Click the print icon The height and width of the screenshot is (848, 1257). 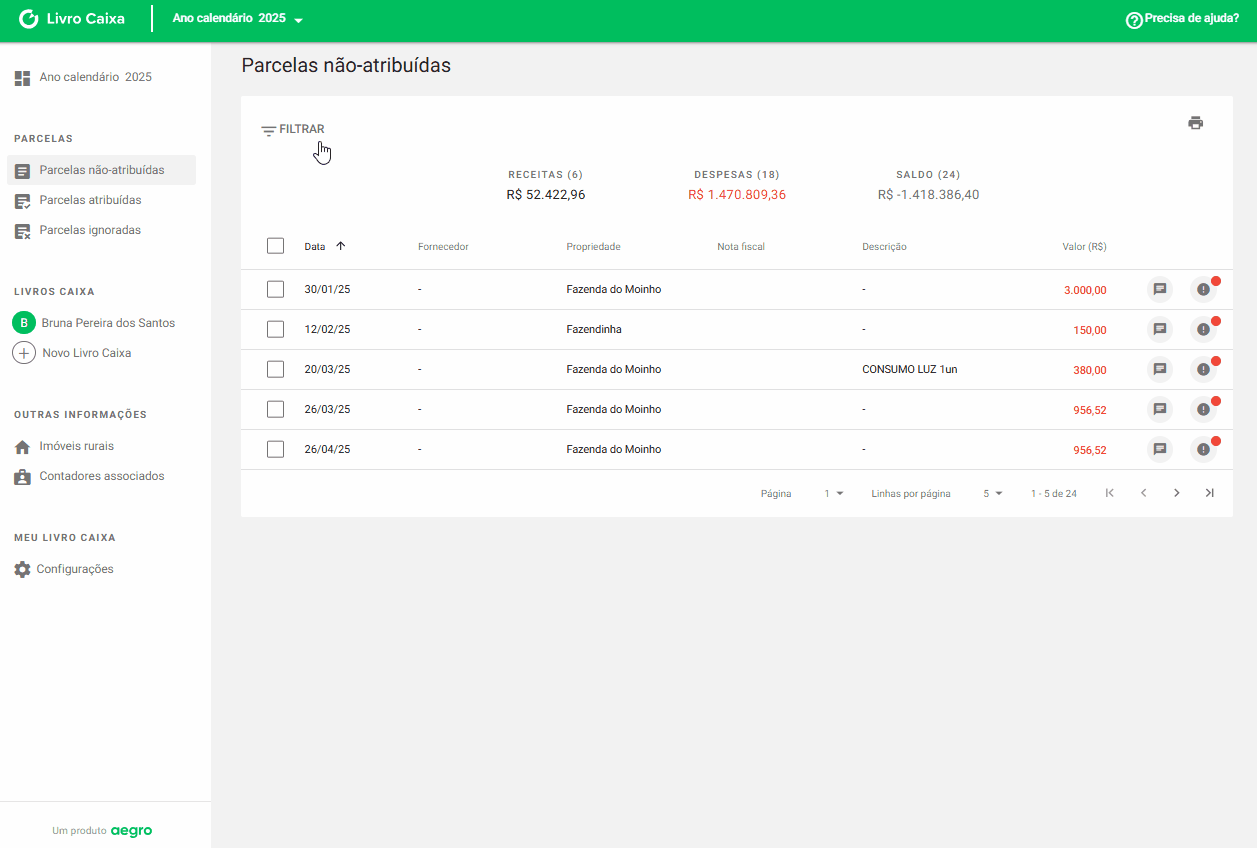point(1195,123)
